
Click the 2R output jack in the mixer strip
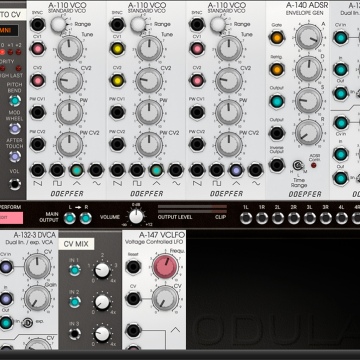coord(294,218)
